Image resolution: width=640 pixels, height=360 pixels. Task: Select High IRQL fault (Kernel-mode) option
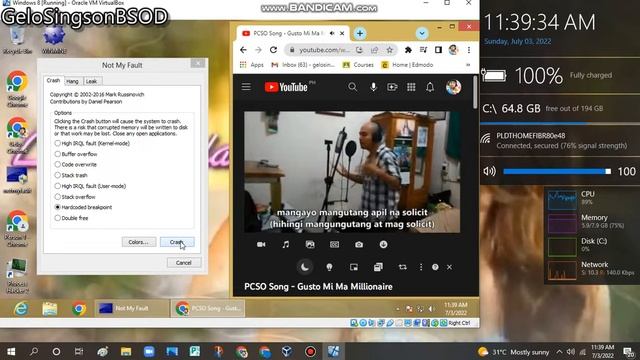[x=92, y=143]
